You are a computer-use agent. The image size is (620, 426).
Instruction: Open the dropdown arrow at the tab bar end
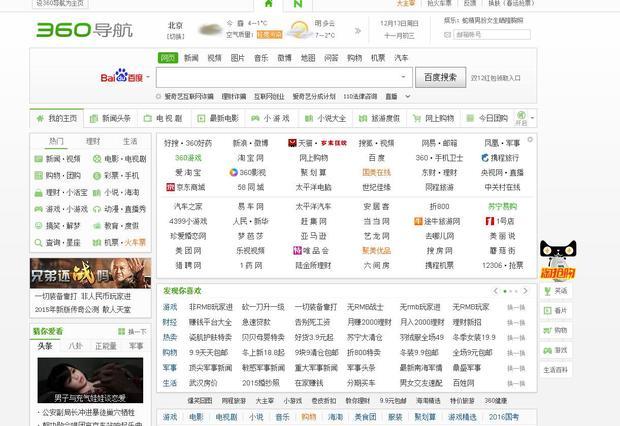pyautogui.click(x=532, y=118)
